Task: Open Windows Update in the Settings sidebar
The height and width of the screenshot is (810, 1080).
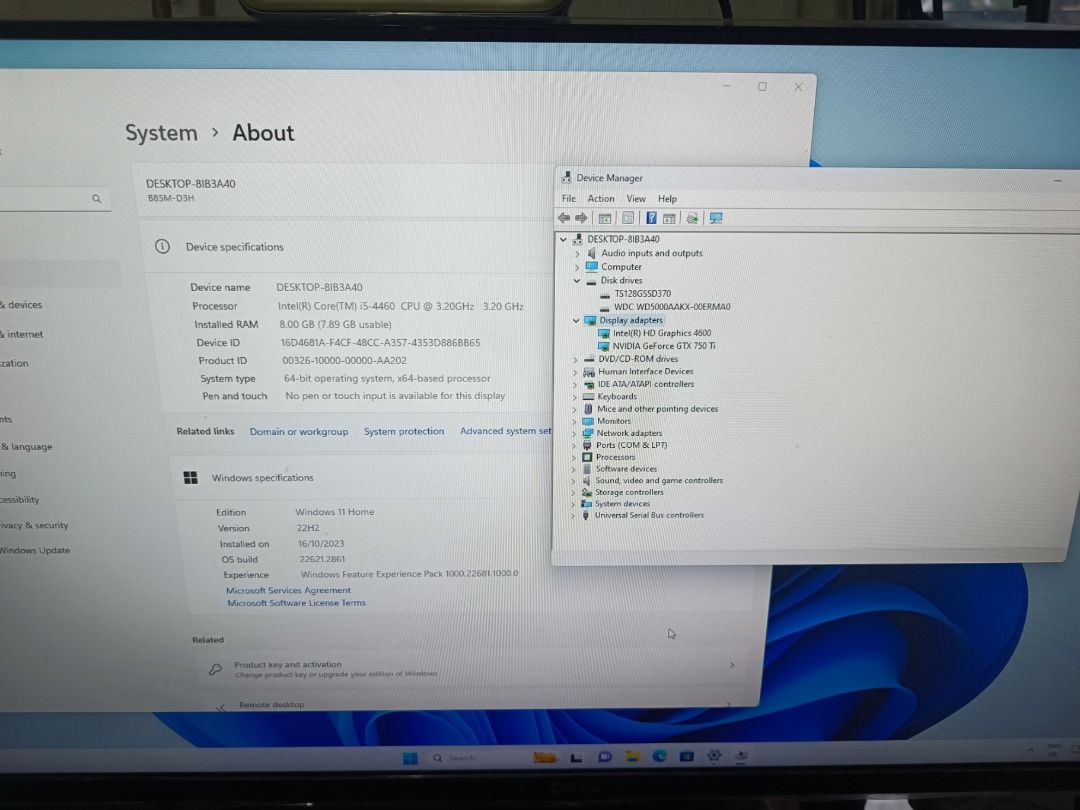Action: point(34,550)
